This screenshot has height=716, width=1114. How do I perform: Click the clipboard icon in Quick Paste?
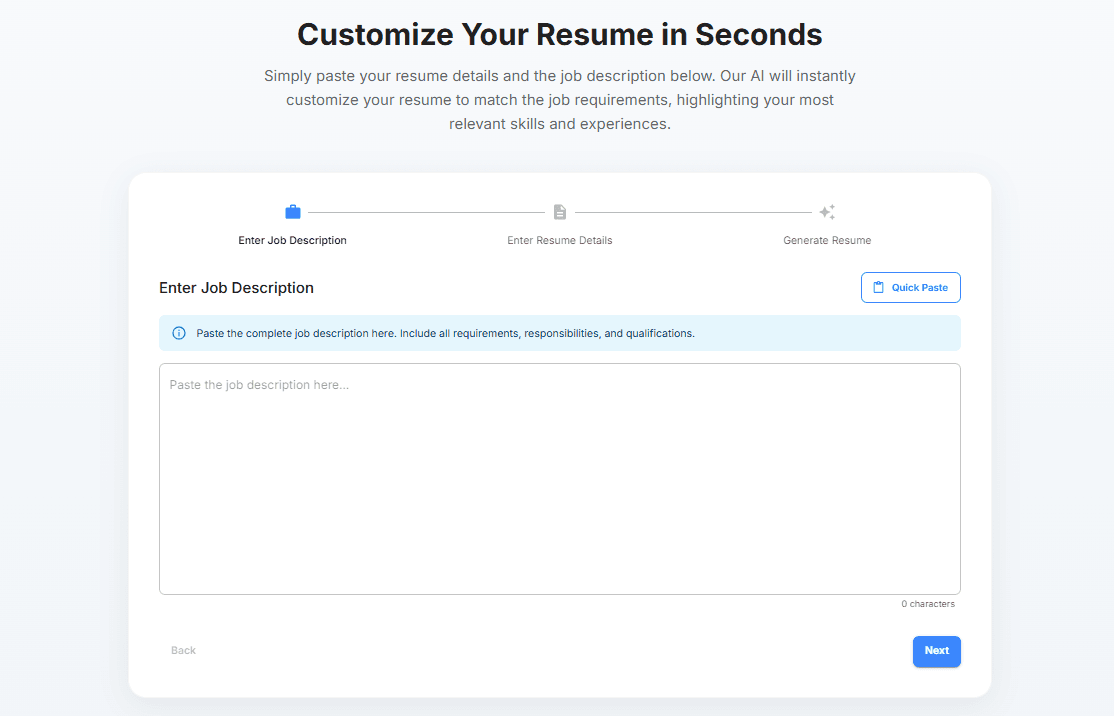(879, 288)
